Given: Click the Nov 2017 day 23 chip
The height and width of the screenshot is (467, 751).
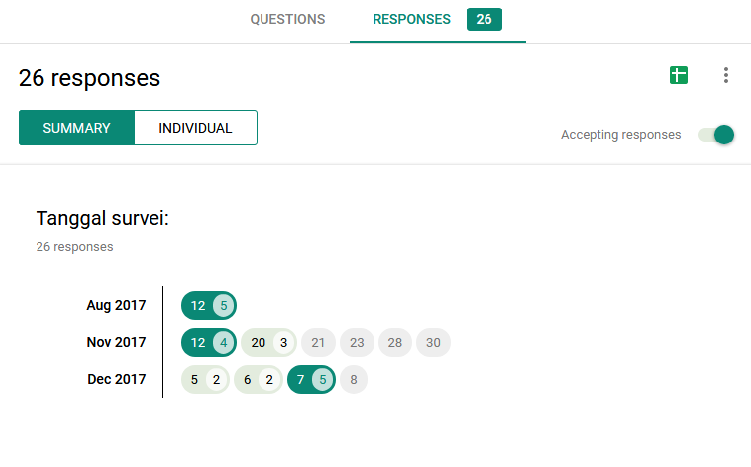Looking at the screenshot, I should [x=357, y=343].
